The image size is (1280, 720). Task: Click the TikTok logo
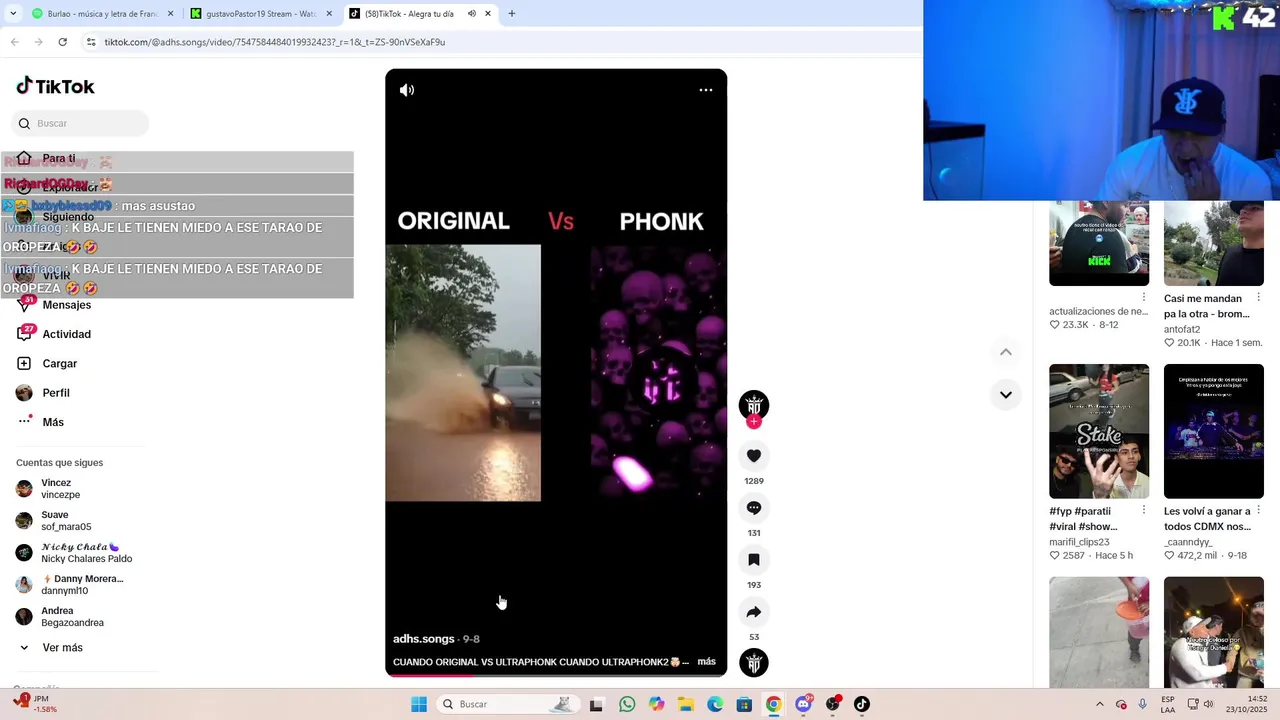click(x=56, y=86)
